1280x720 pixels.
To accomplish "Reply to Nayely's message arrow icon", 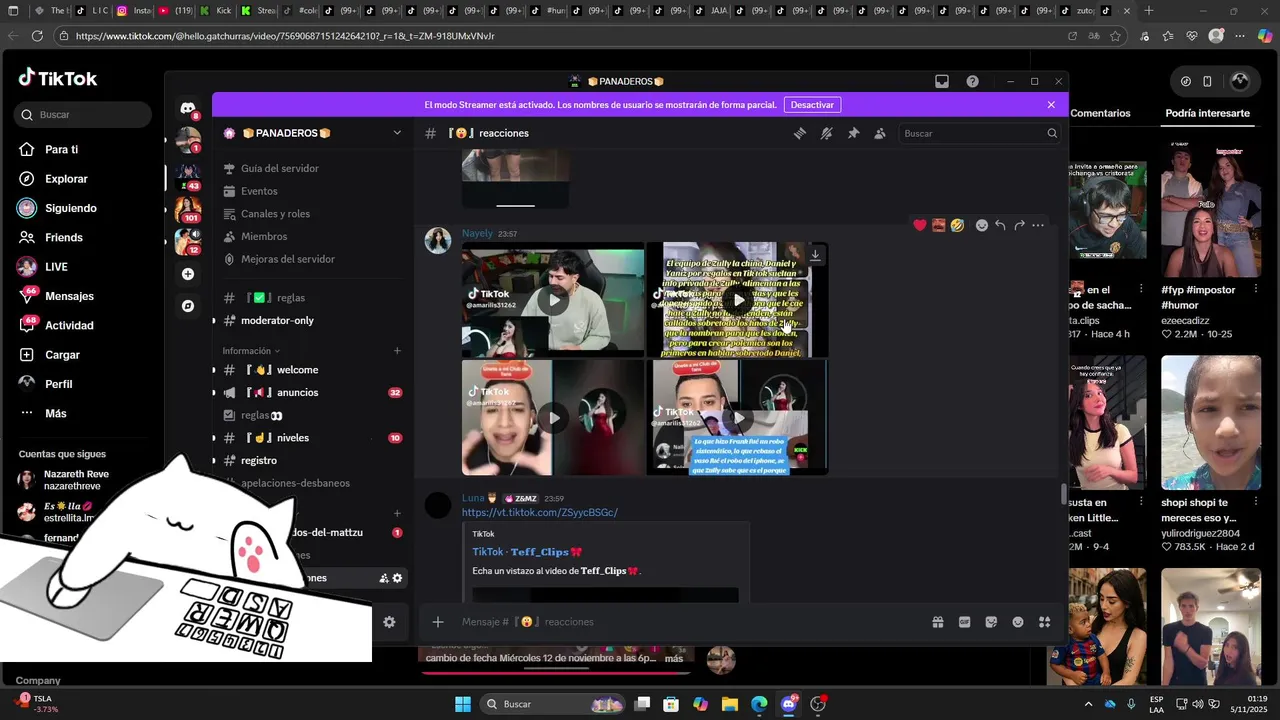I will click(1000, 225).
